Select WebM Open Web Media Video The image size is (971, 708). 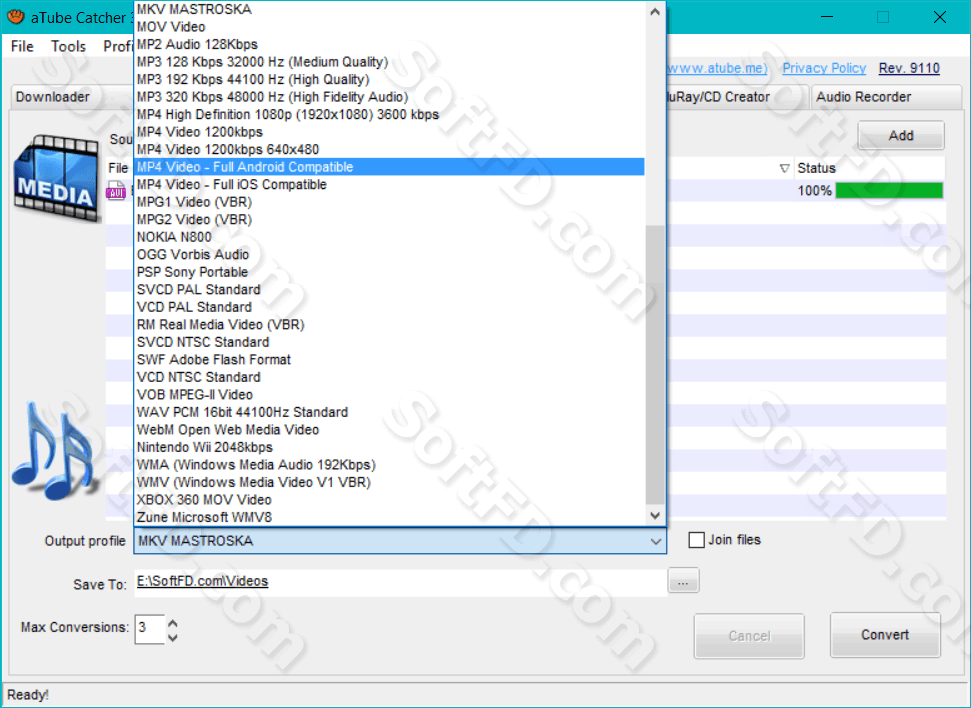(x=390, y=429)
